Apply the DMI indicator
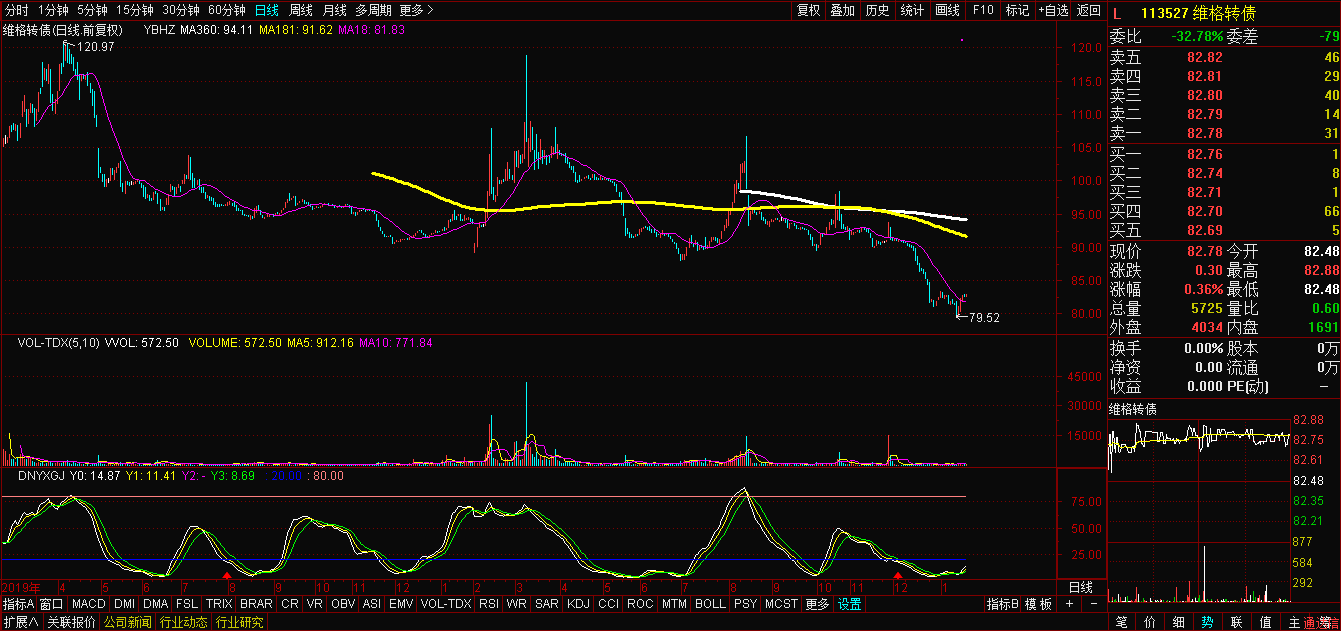 tap(125, 604)
